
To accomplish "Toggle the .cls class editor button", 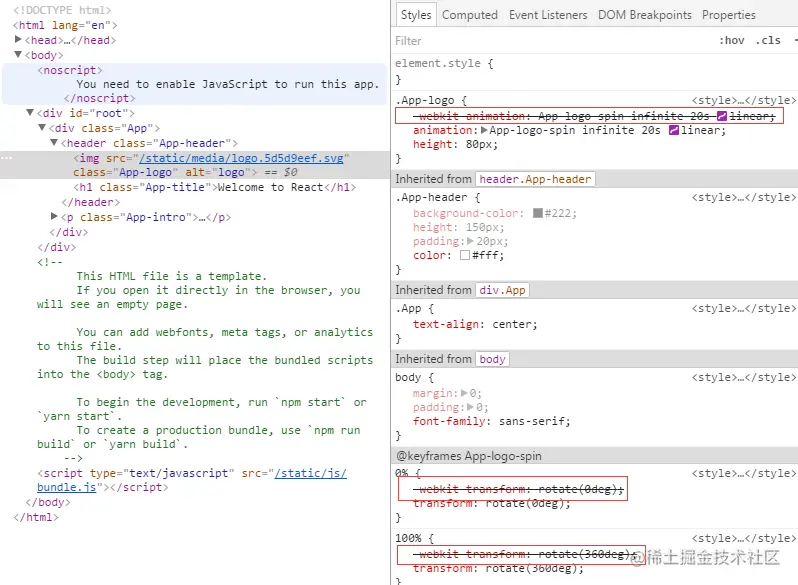I will click(x=768, y=41).
